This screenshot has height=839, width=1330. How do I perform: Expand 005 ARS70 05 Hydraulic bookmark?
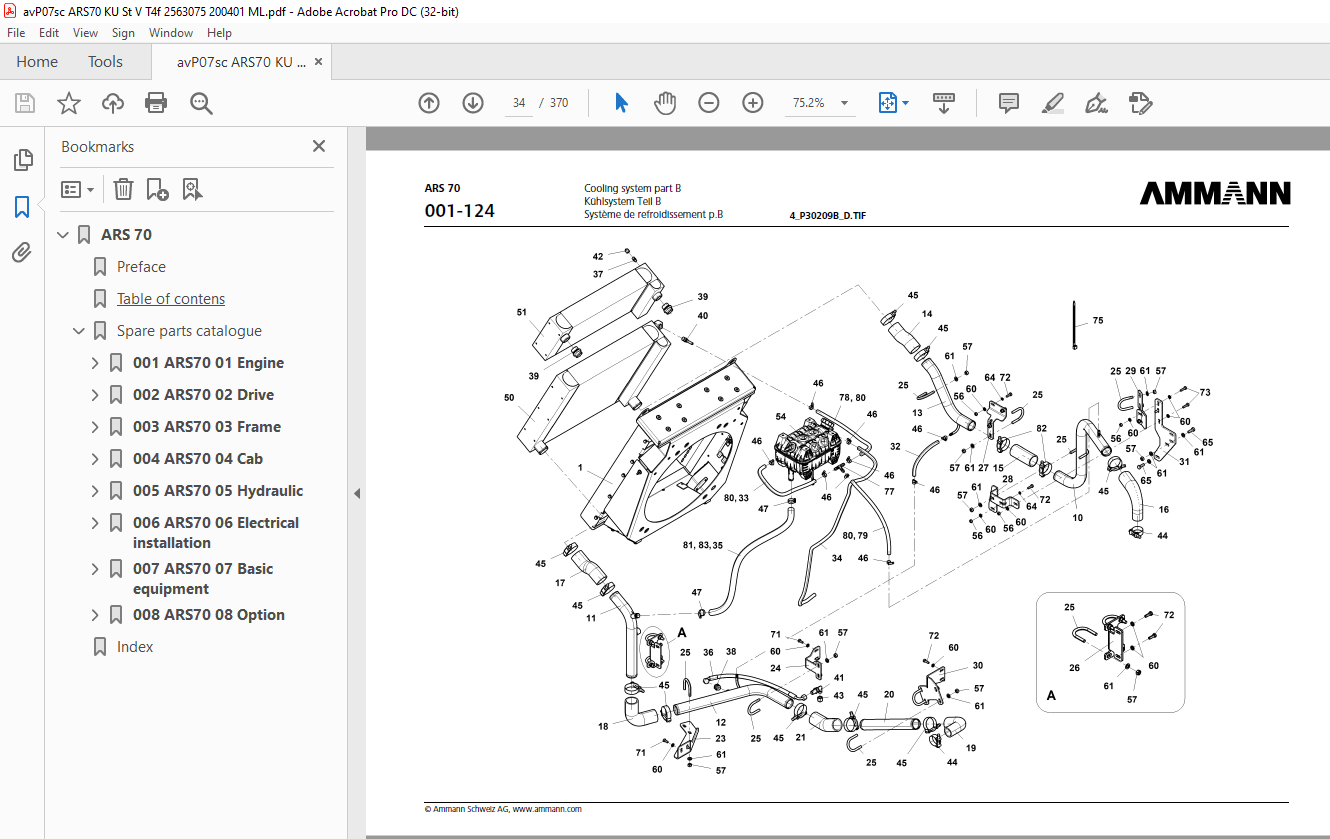click(x=96, y=491)
